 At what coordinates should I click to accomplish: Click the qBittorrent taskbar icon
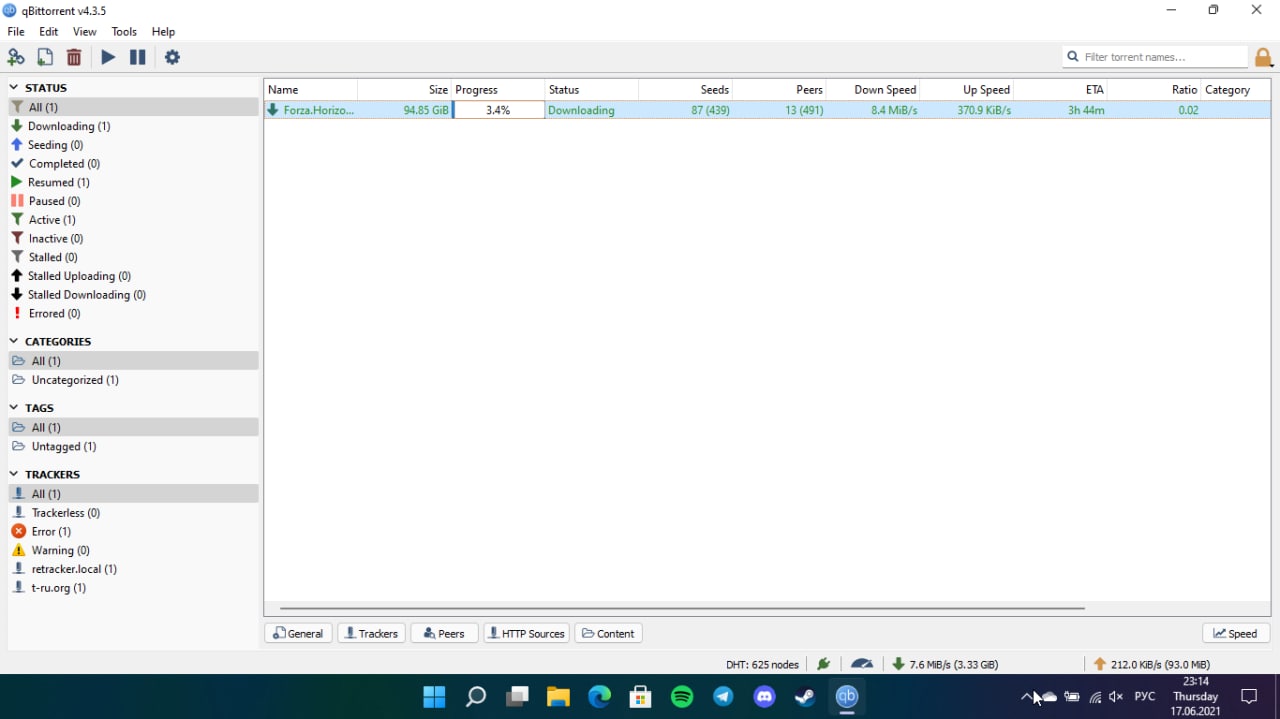(847, 697)
